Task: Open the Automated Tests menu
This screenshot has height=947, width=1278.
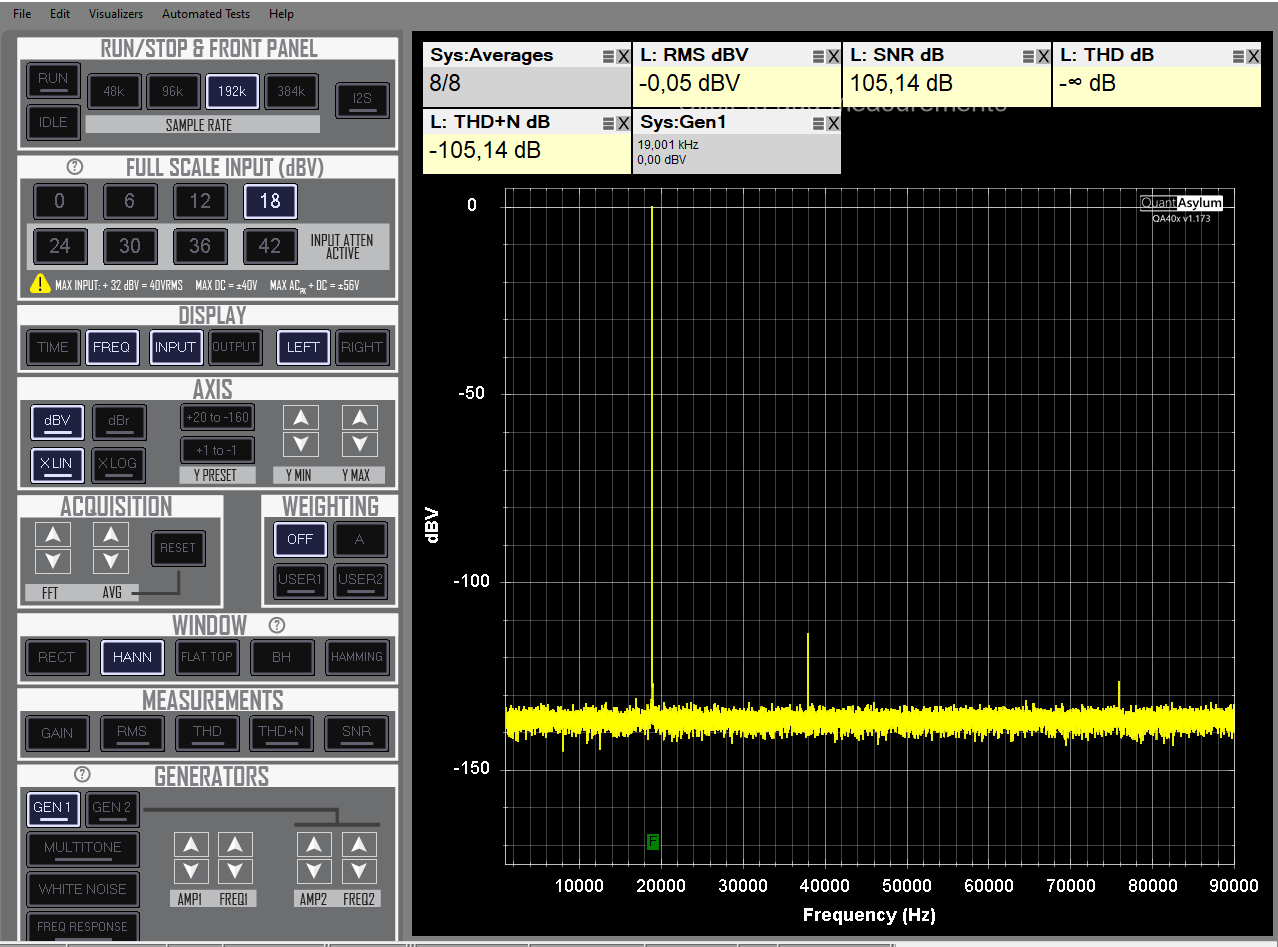Action: (x=206, y=14)
